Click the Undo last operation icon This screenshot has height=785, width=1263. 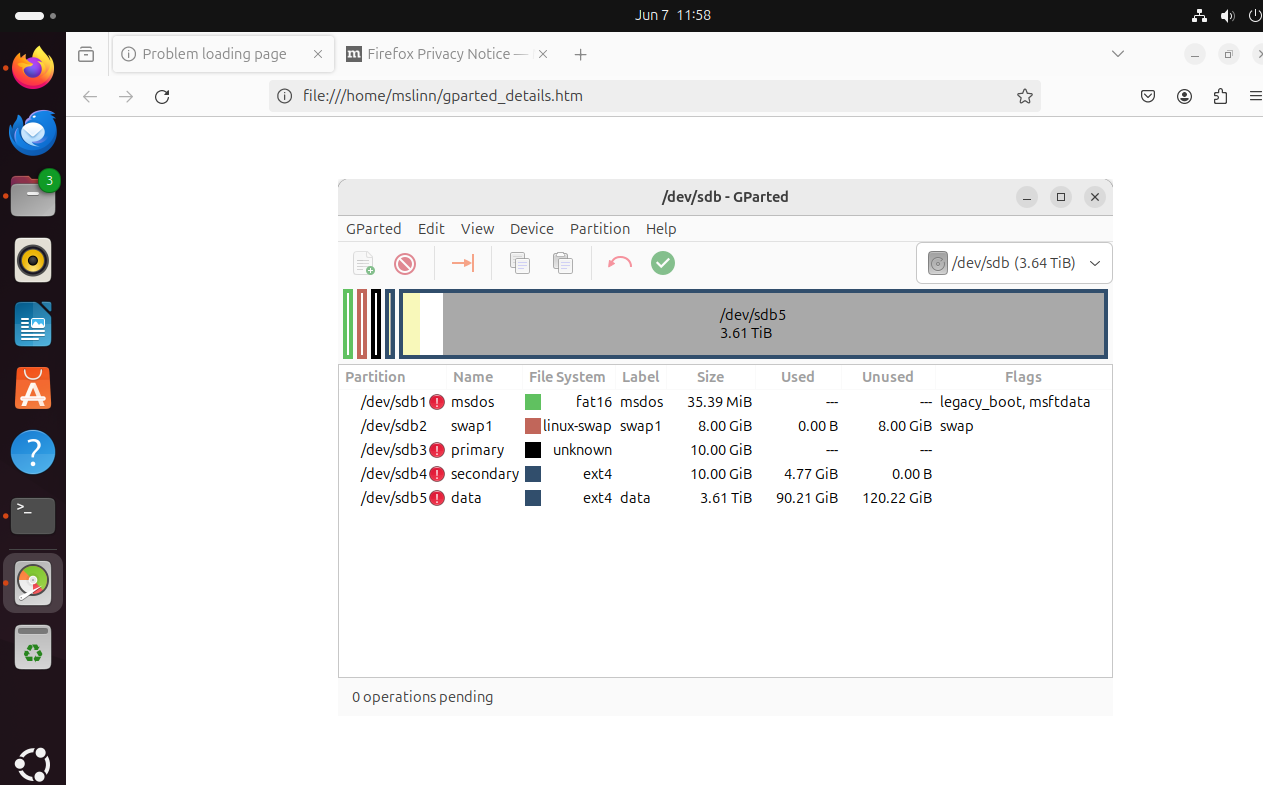pos(620,263)
